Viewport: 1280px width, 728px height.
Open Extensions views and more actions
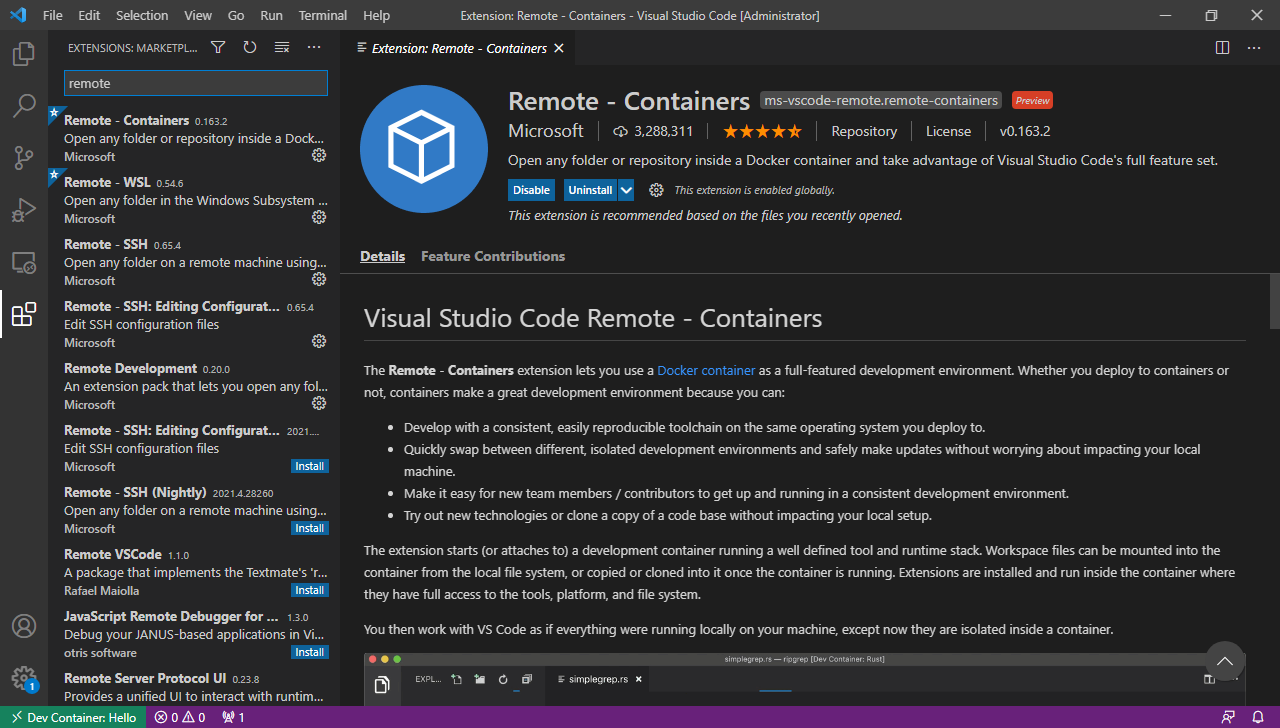point(314,48)
